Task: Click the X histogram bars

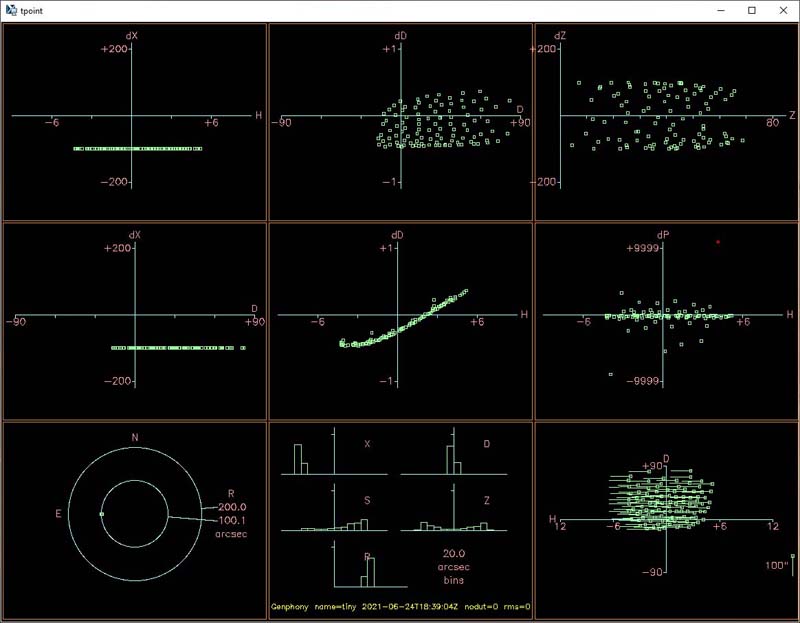Action: click(301, 459)
